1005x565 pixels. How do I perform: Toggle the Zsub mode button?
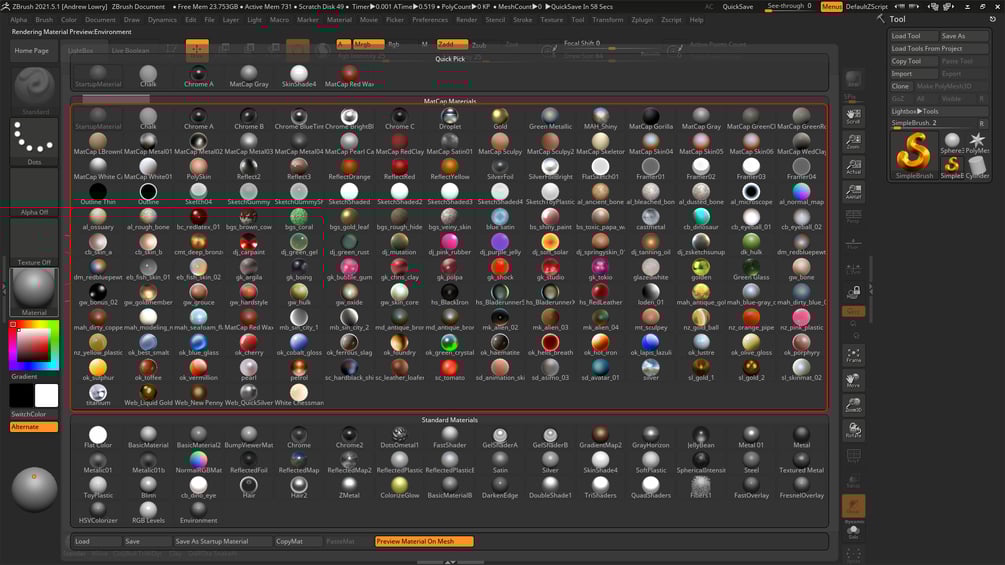(x=479, y=45)
